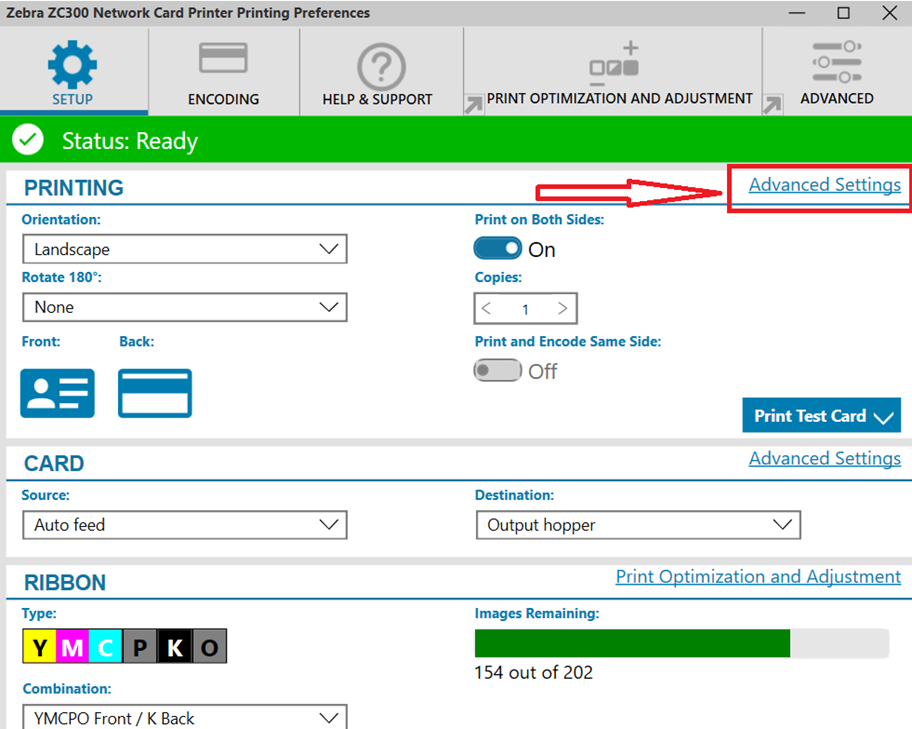Click the Copies value field
912x729 pixels.
(525, 309)
